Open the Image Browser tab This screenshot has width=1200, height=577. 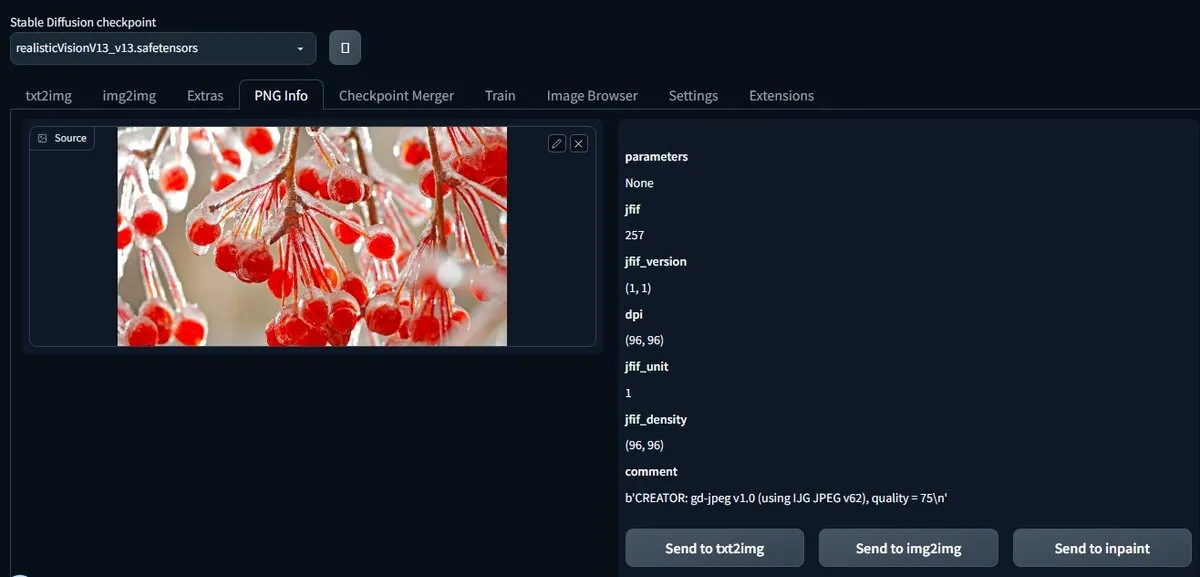click(592, 96)
